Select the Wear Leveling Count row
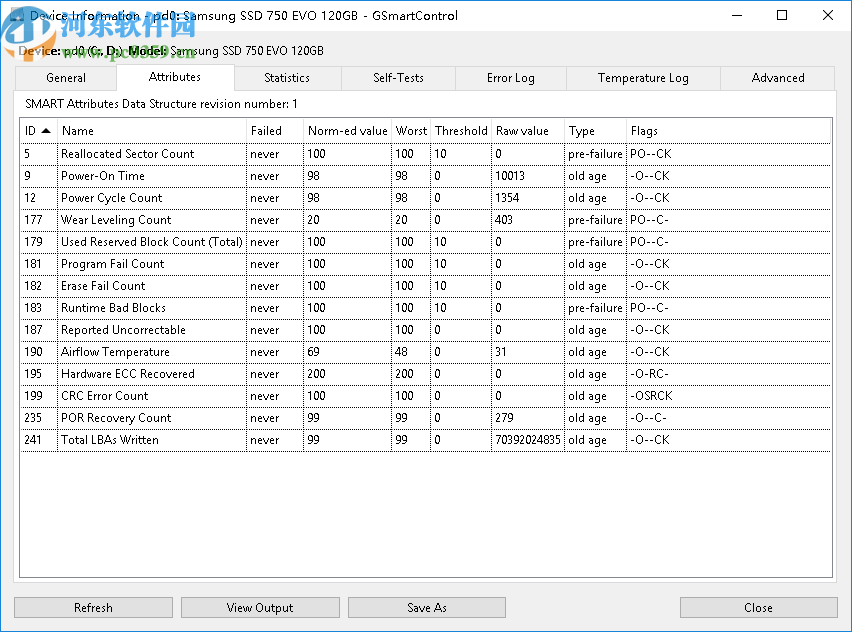The image size is (852, 632). coord(116,220)
